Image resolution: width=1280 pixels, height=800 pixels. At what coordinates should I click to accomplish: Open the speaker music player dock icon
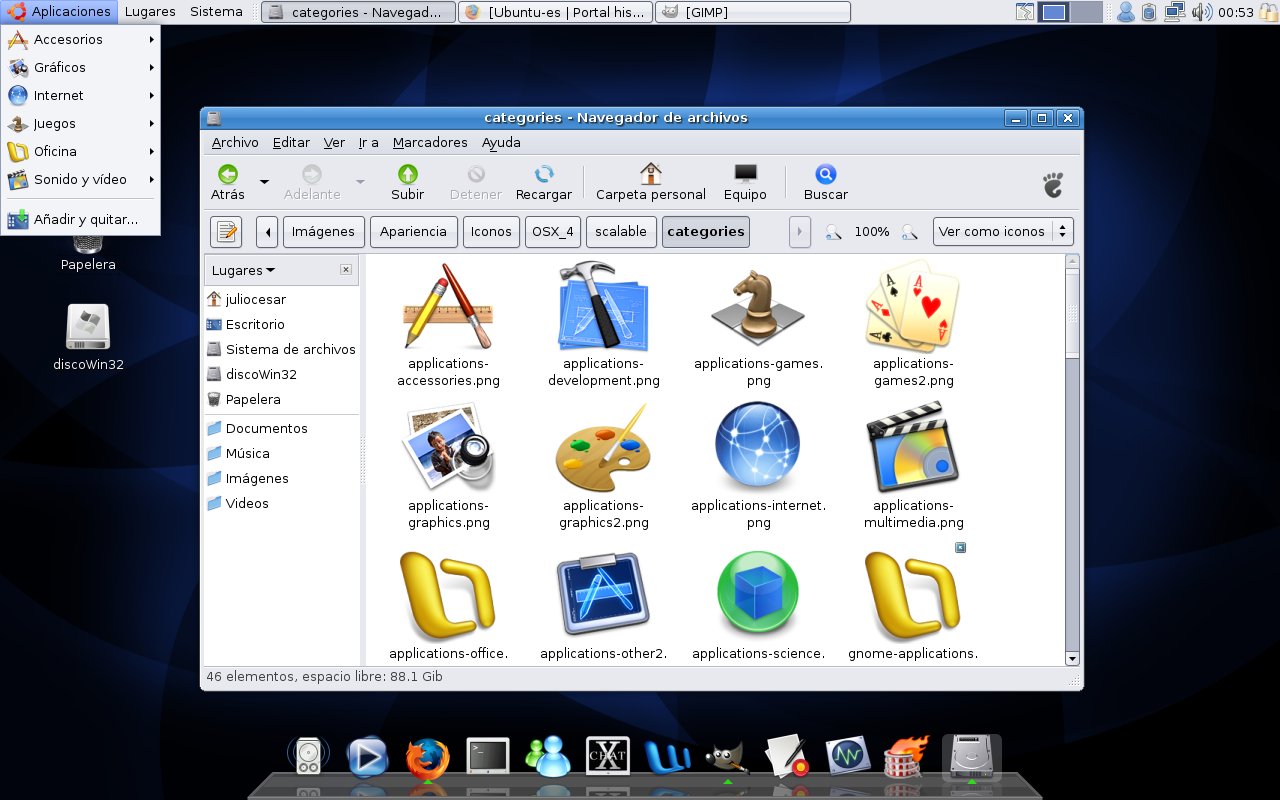(308, 757)
